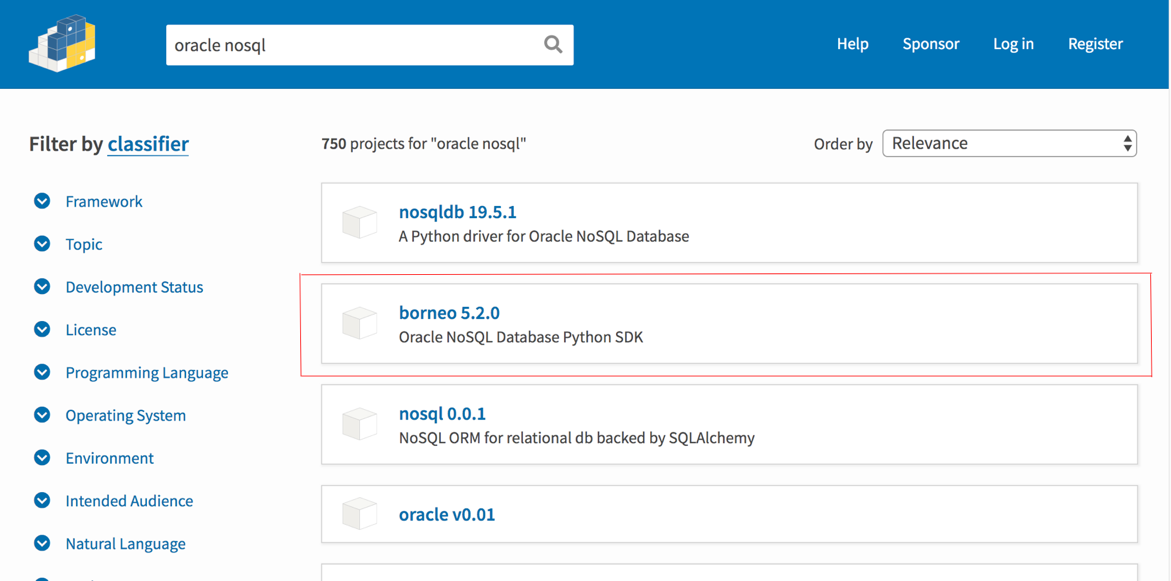Open the classifier link in filter heading
Viewport: 1171px width, 581px height.
pyautogui.click(x=148, y=144)
